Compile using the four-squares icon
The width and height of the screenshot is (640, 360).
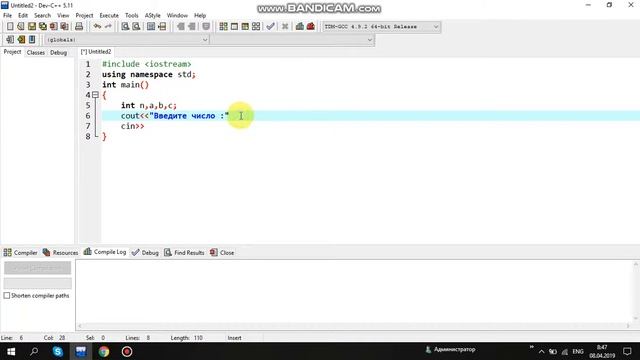pos(223,27)
